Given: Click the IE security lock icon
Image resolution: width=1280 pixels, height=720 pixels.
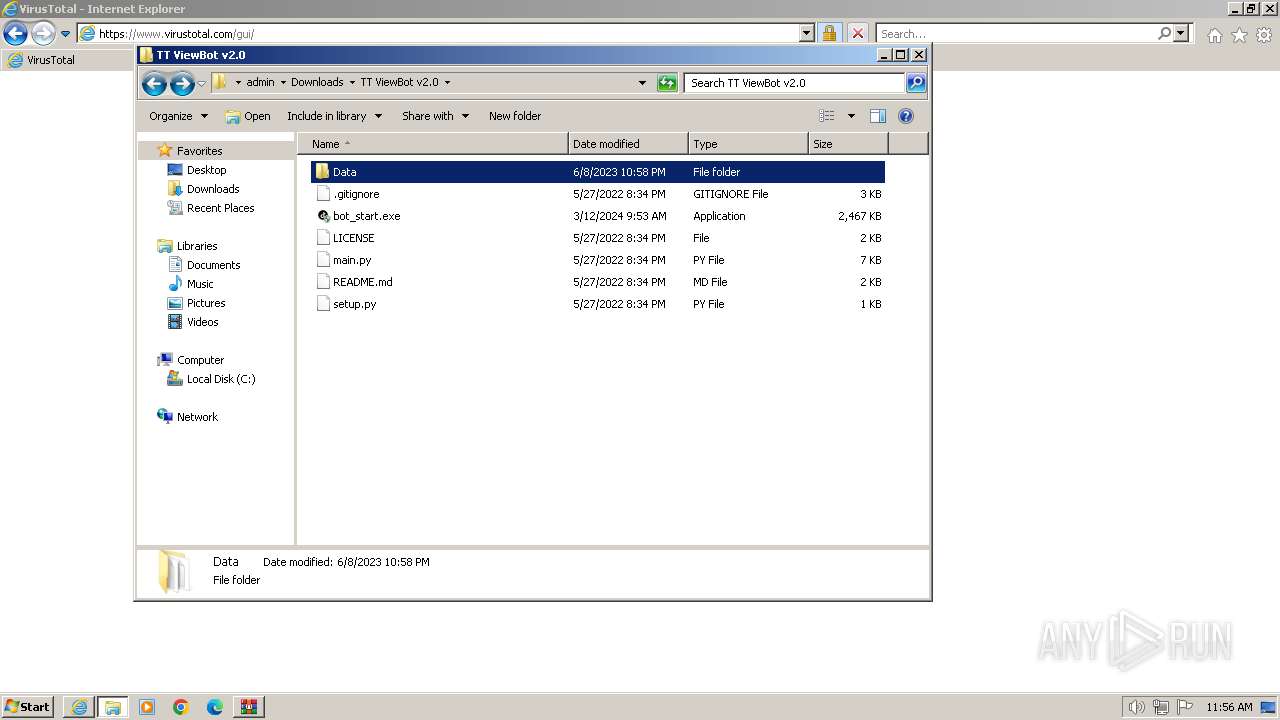Looking at the screenshot, I should pyautogui.click(x=829, y=33).
